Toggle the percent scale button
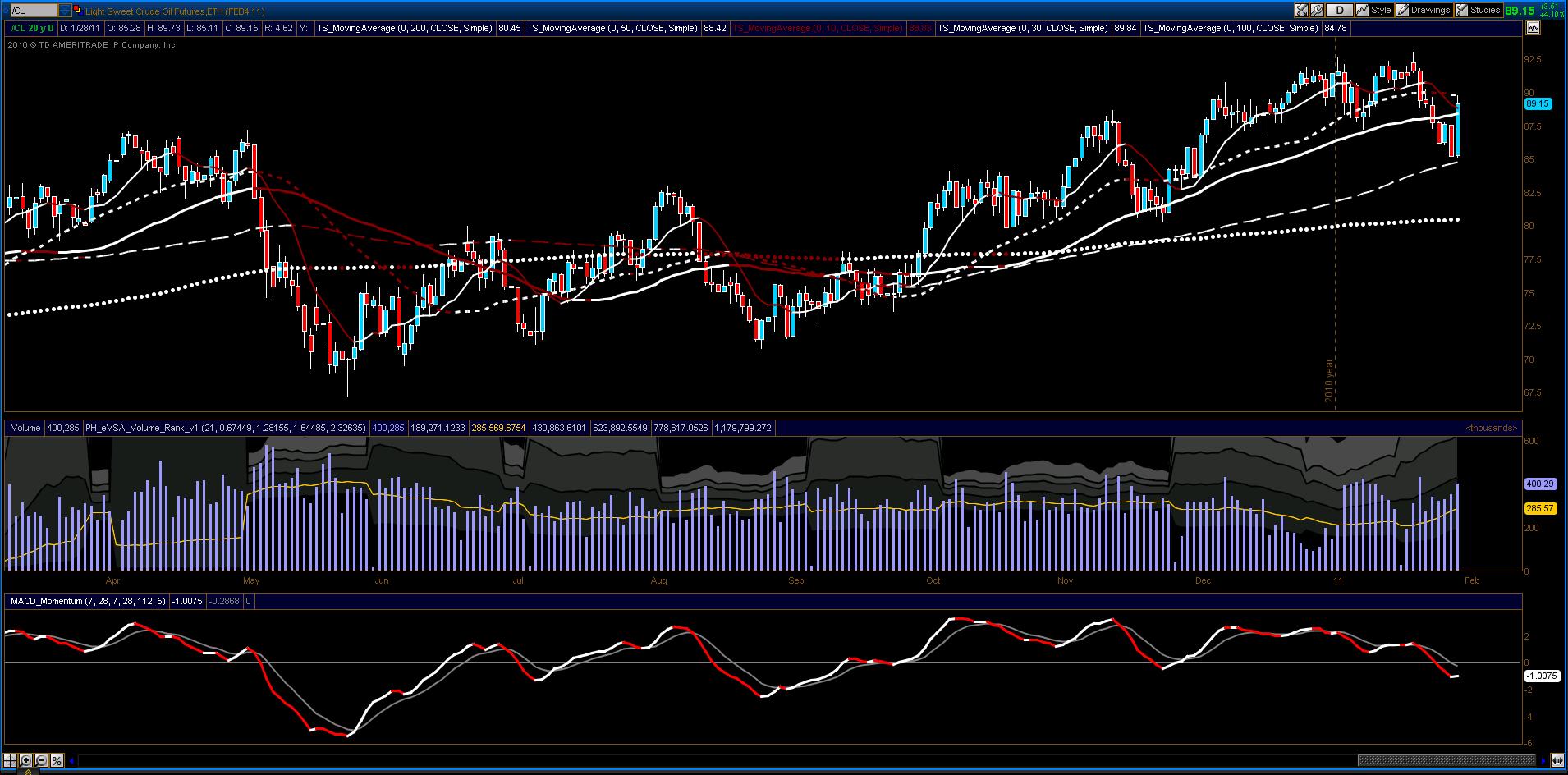This screenshot has height=775, width=1568. point(57,760)
